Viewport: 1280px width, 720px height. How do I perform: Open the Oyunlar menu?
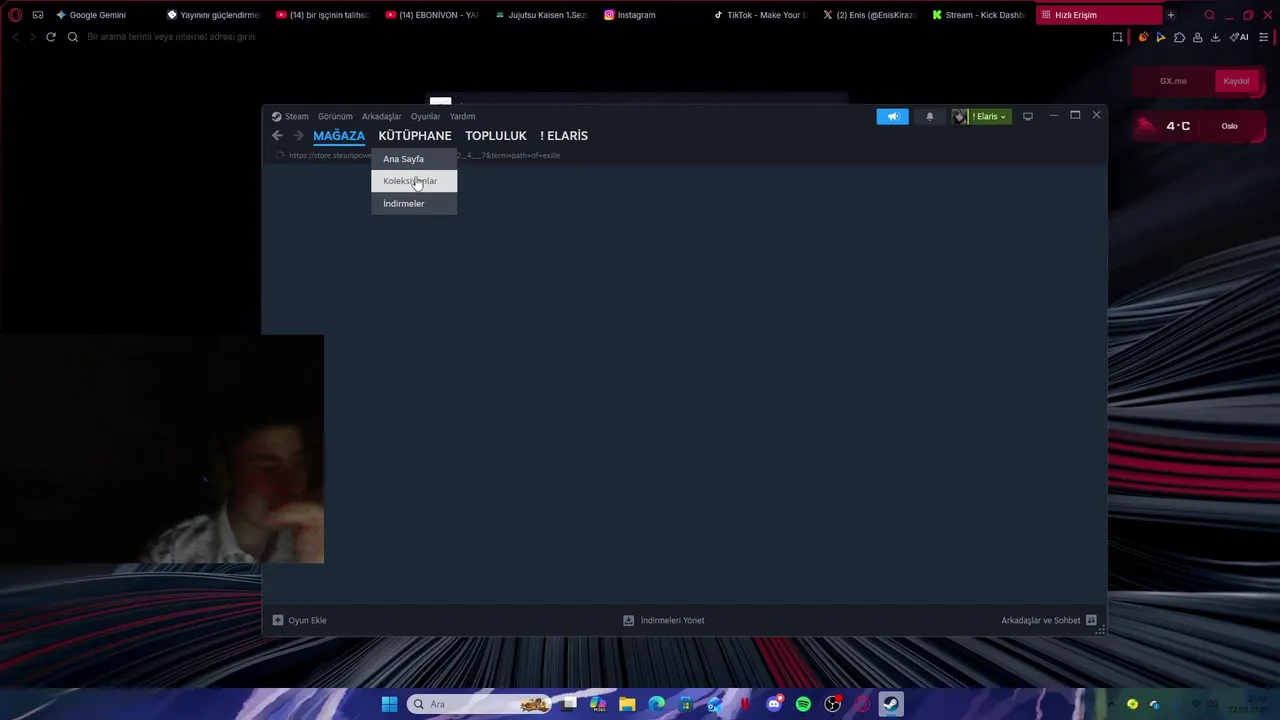click(425, 116)
